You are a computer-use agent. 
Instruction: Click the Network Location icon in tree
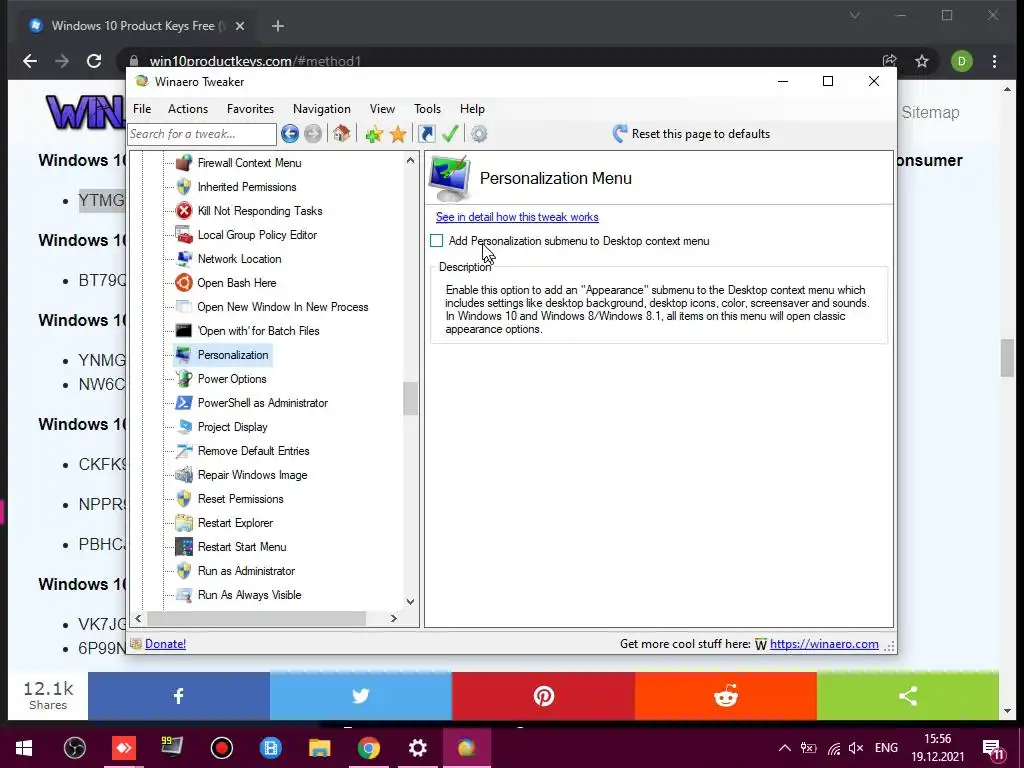tap(184, 259)
